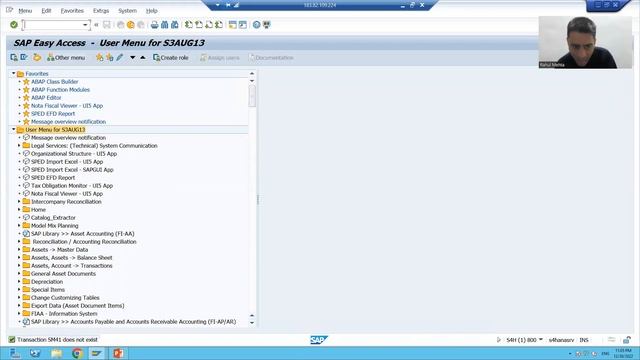Expand the Model Mix Planning folder
Viewport: 640px width, 360px height.
tap(19, 225)
